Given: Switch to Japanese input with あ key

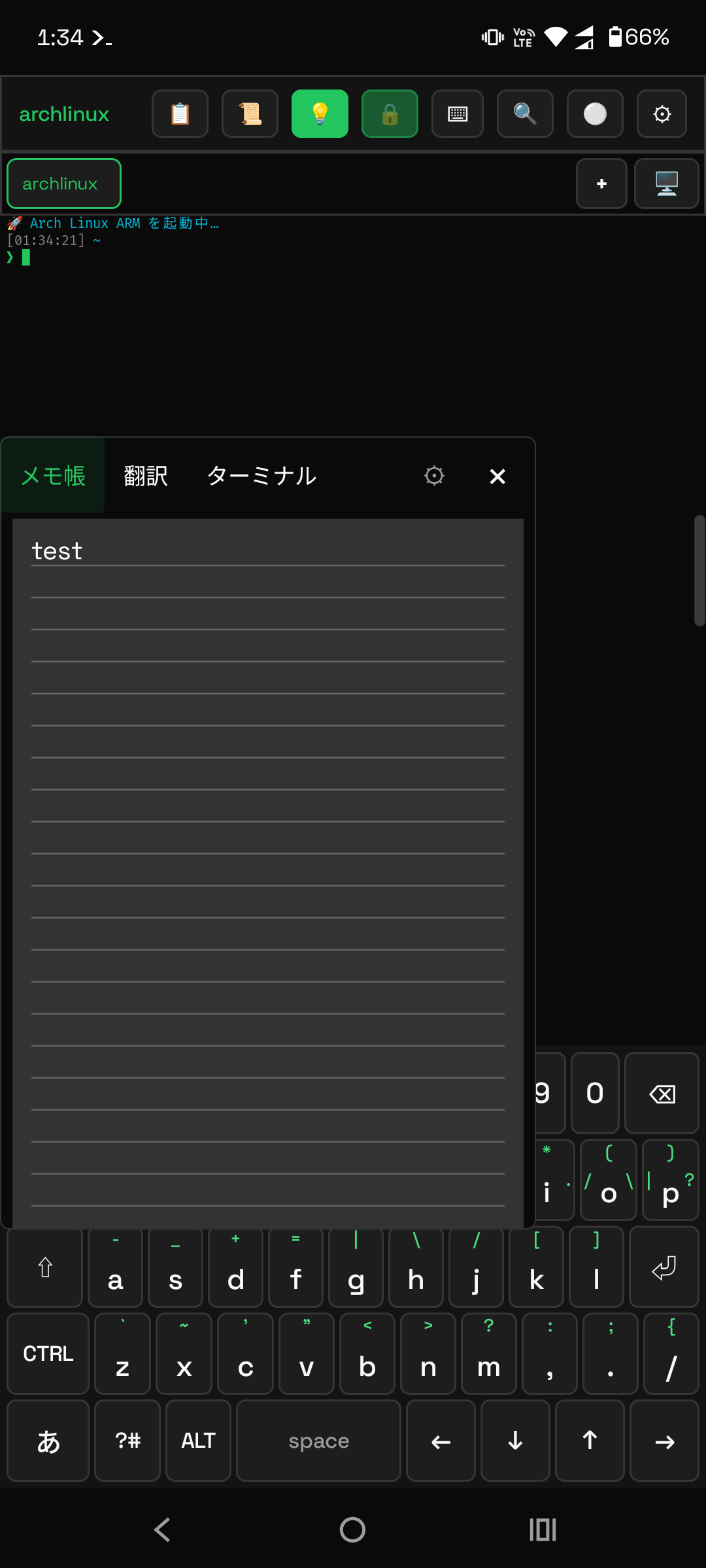Looking at the screenshot, I should tap(48, 1441).
